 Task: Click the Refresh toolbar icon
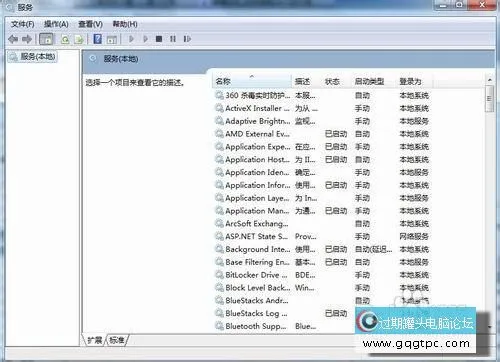pos(65,39)
